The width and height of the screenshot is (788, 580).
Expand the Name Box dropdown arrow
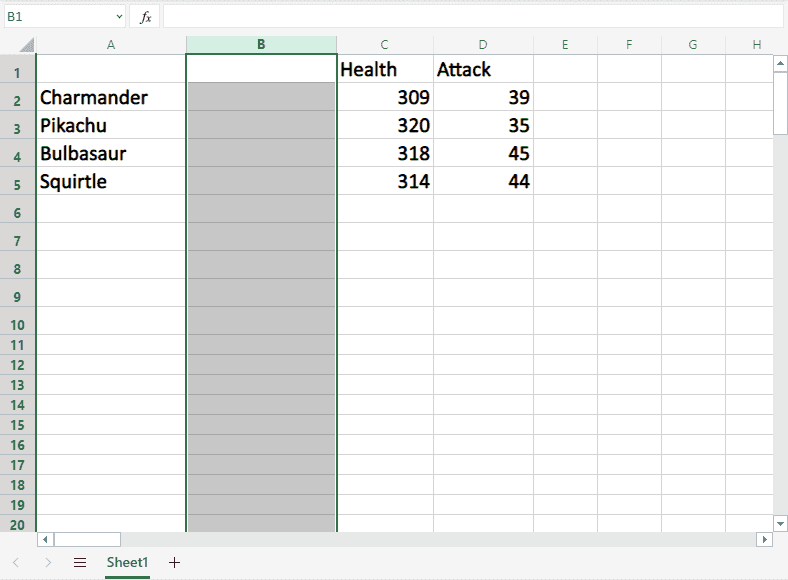118,17
